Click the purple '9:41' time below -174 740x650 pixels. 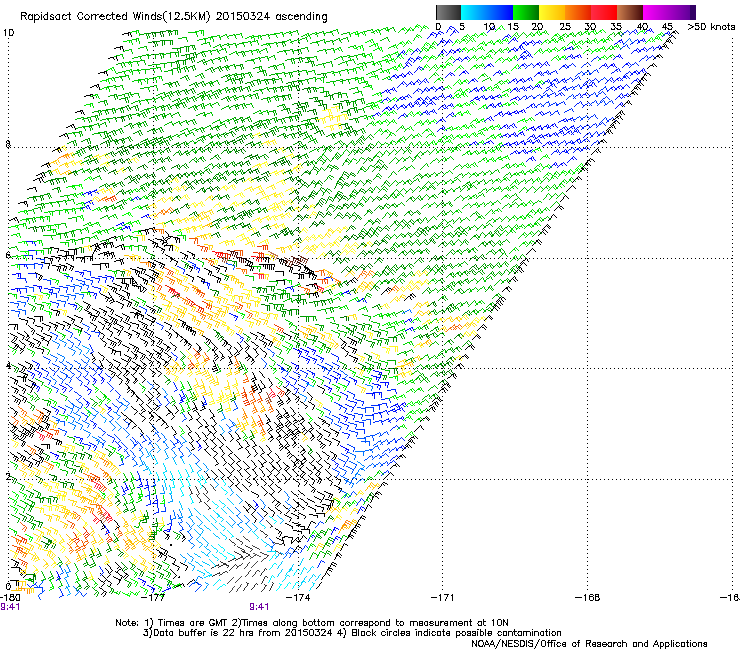coord(259,607)
